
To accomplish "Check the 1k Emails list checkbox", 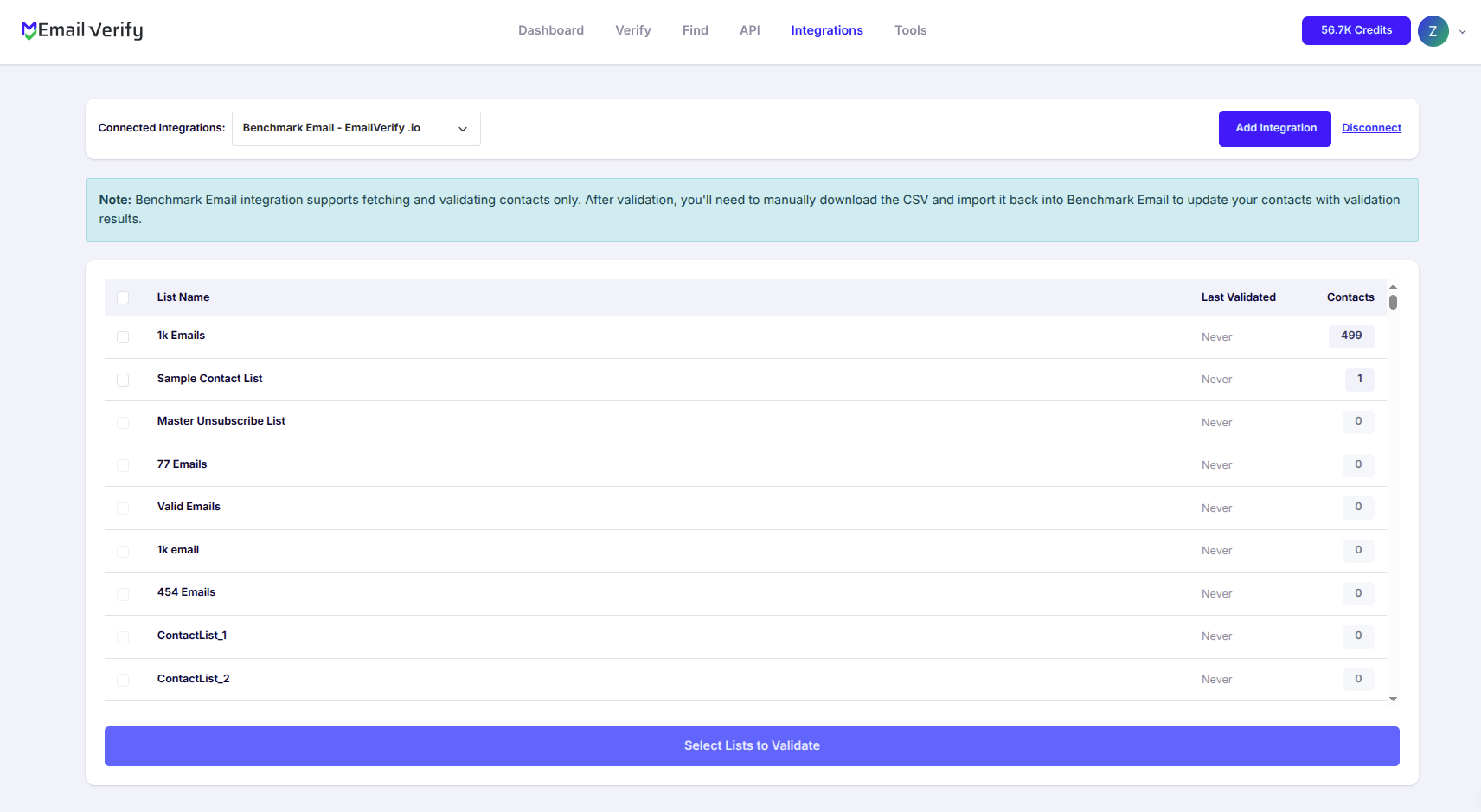I will click(x=123, y=337).
